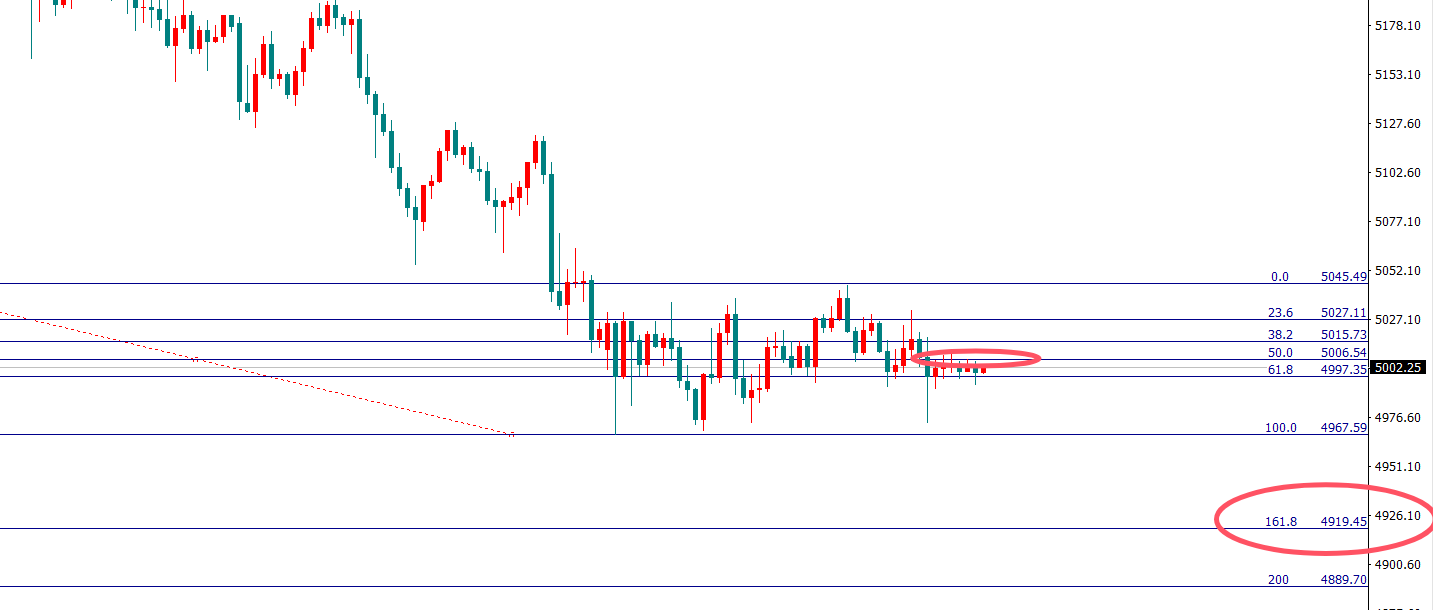Click the 5102.60 price axis label
Viewport: 1433px width, 610px height.
click(x=1399, y=172)
